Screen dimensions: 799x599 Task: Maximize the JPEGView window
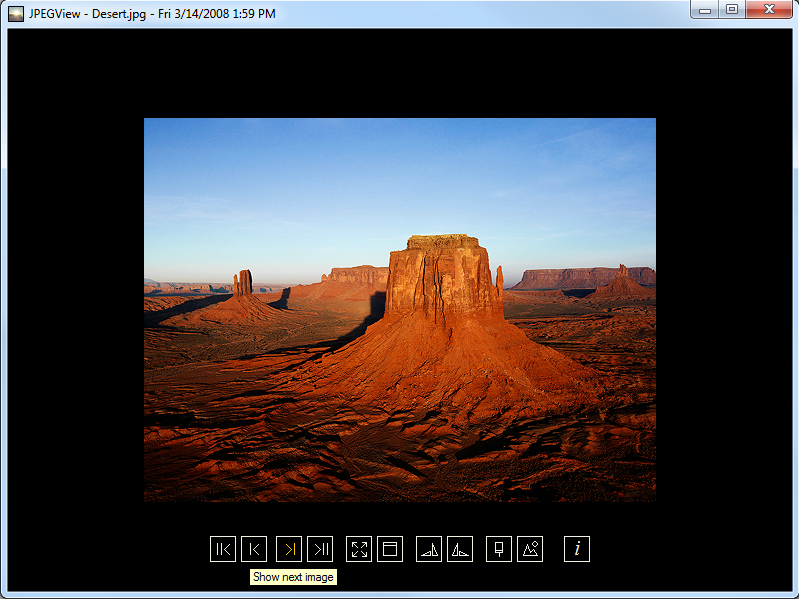pos(732,10)
